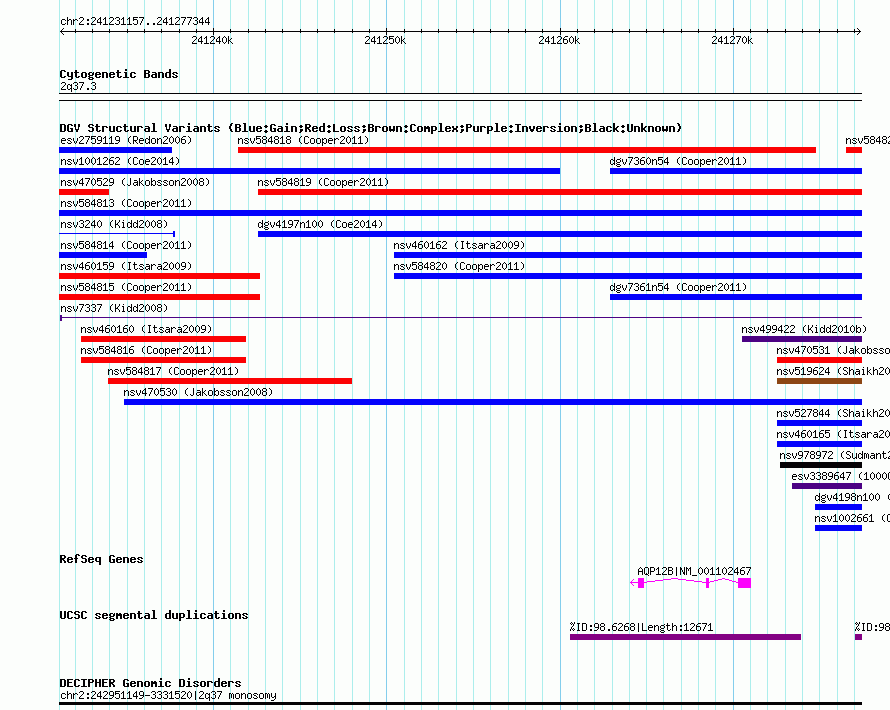Click the 241260k ruler tick label
The image size is (890, 710).
[559, 40]
